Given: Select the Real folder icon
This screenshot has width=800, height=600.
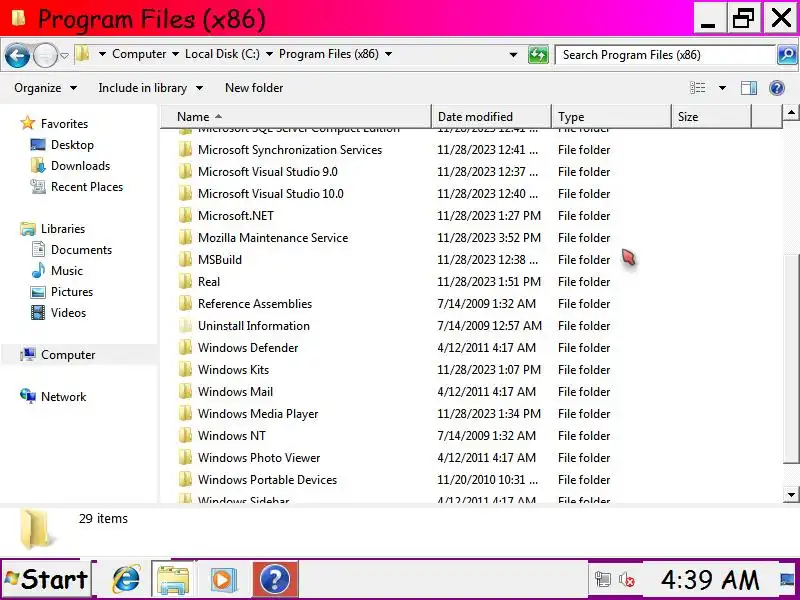Looking at the screenshot, I should coord(185,282).
